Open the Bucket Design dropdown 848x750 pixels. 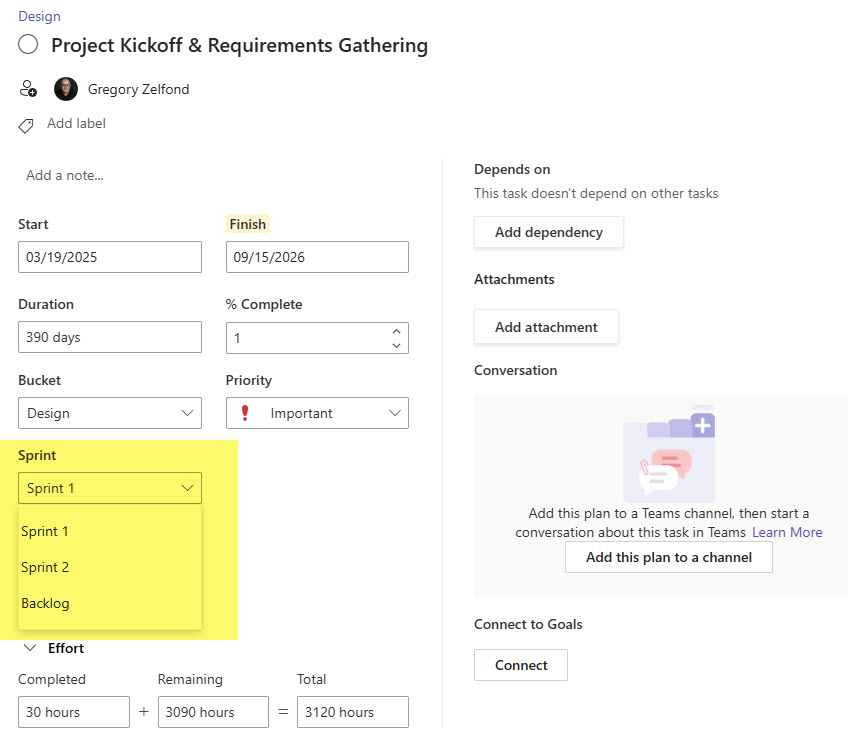coord(110,413)
